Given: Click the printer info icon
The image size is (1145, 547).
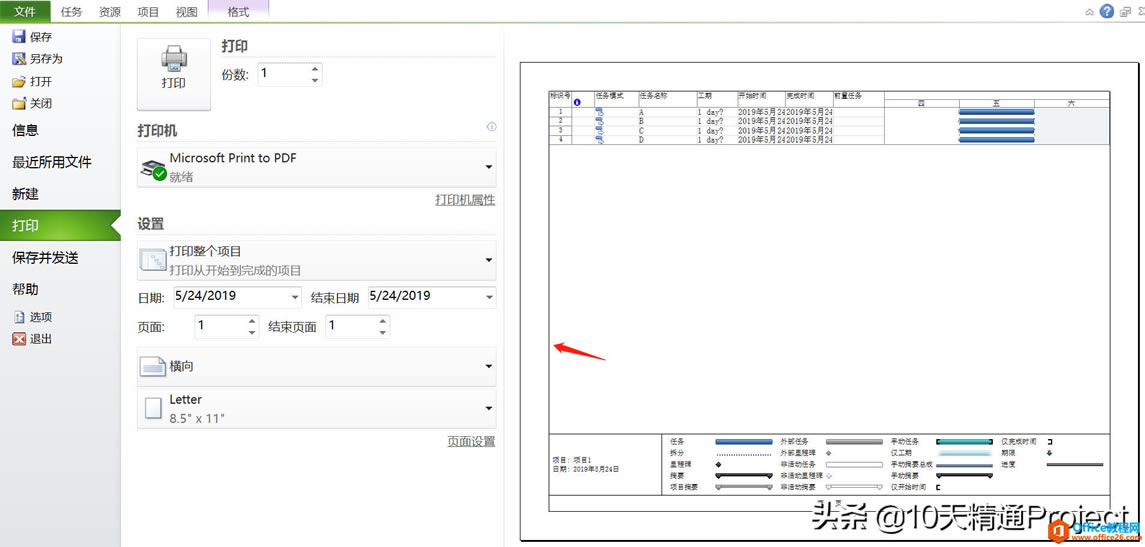Looking at the screenshot, I should pyautogui.click(x=491, y=127).
